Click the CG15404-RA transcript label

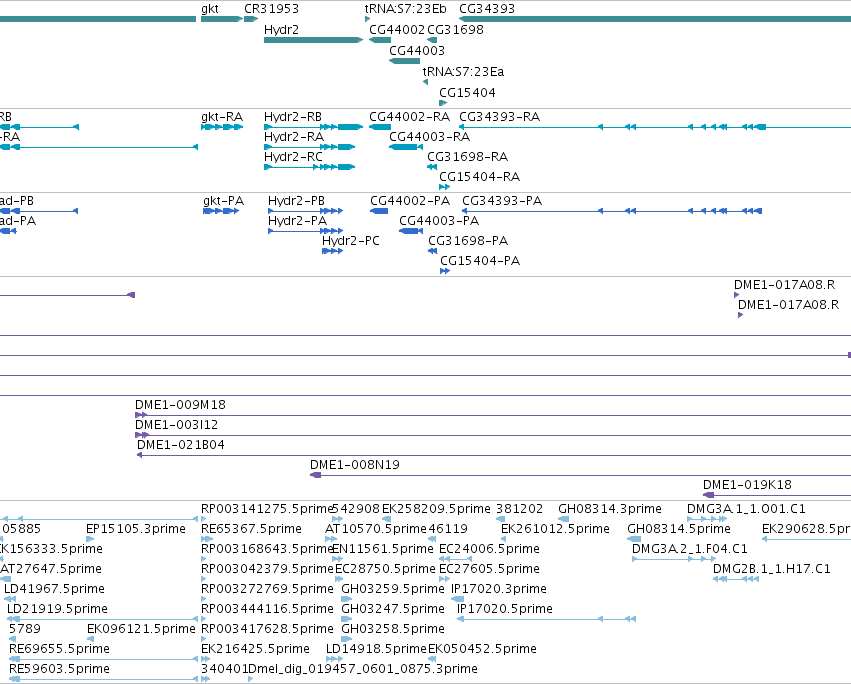pyautogui.click(x=479, y=177)
